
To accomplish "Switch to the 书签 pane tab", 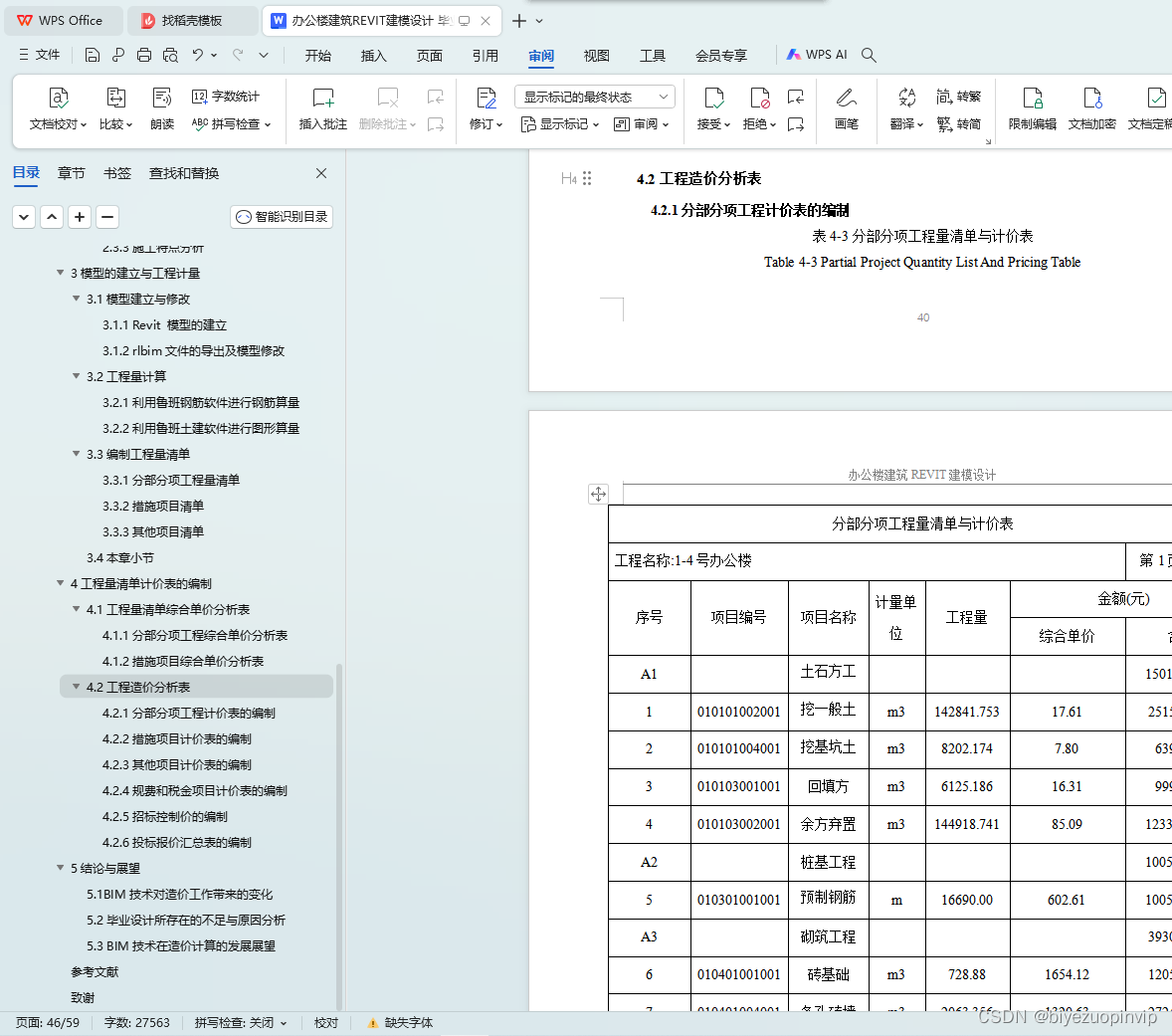I will 117,173.
